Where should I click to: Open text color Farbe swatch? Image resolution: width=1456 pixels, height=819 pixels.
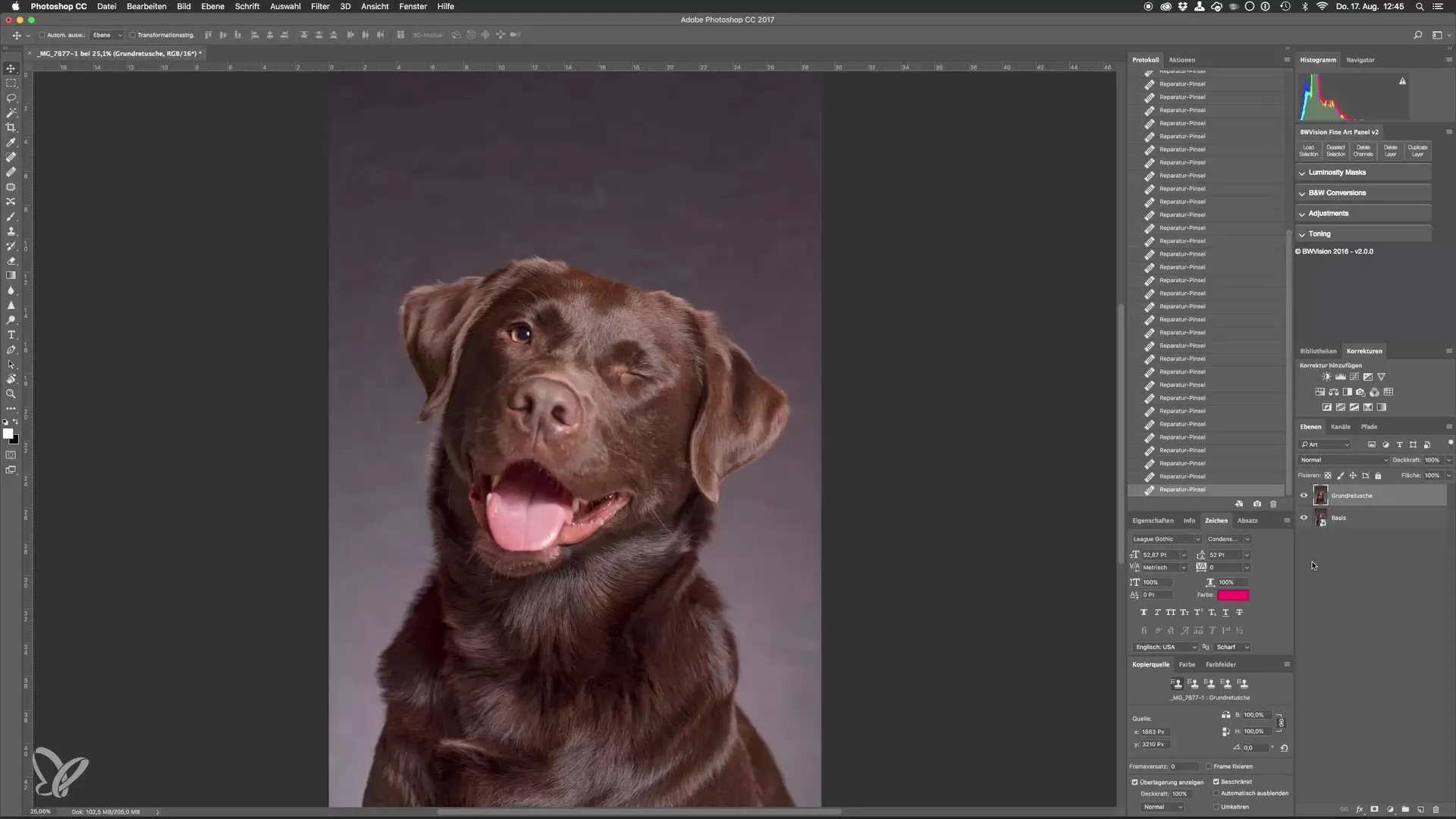(x=1233, y=595)
